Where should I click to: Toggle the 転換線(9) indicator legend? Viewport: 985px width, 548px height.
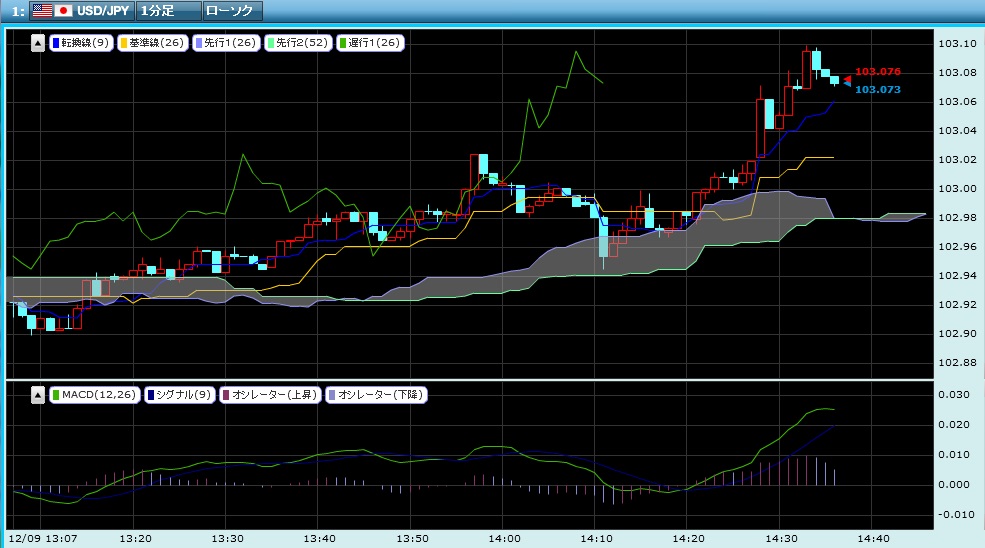(x=81, y=43)
